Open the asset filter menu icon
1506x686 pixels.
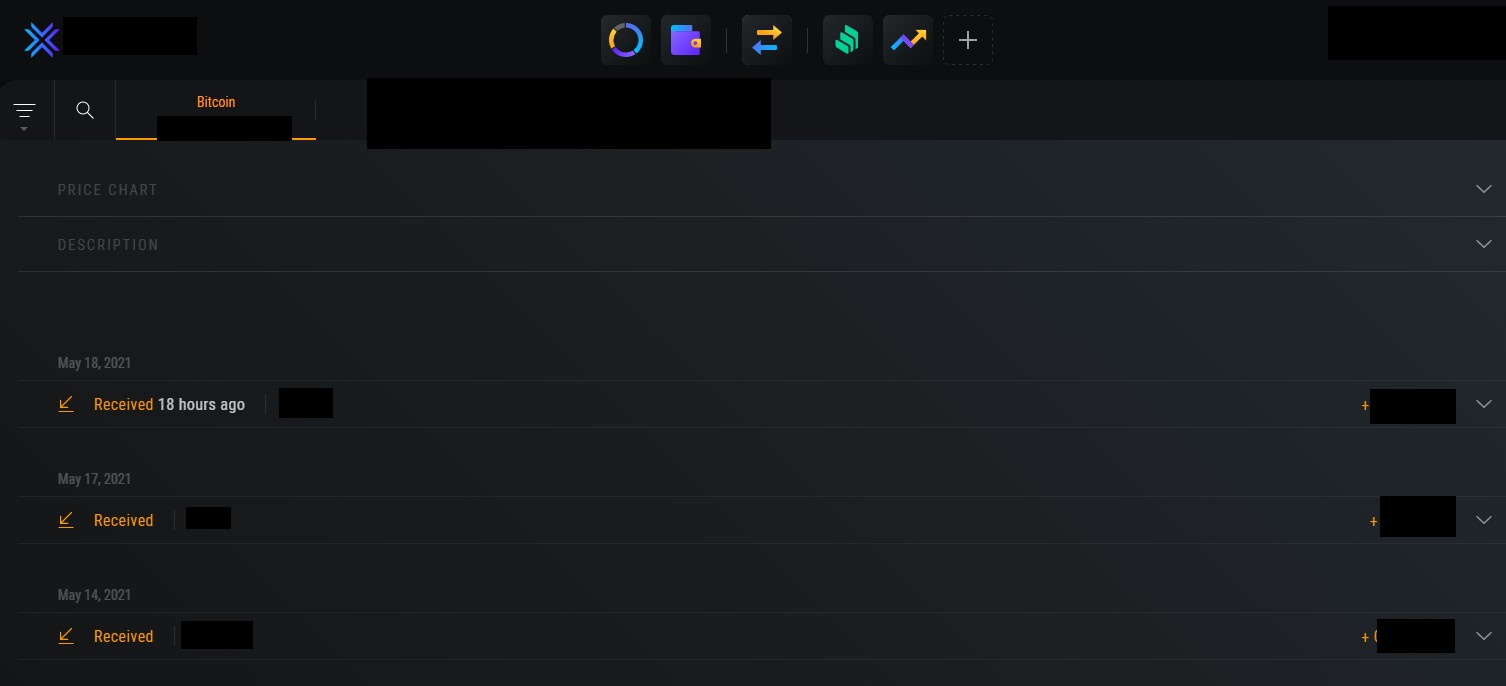(24, 113)
